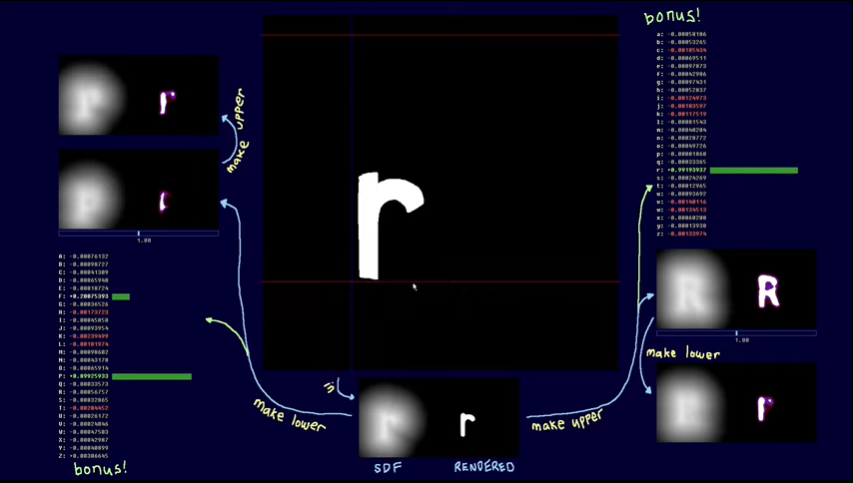The width and height of the screenshot is (853, 483).
Task: Click the 'p:' score row in lowercase list
Action: [681, 154]
